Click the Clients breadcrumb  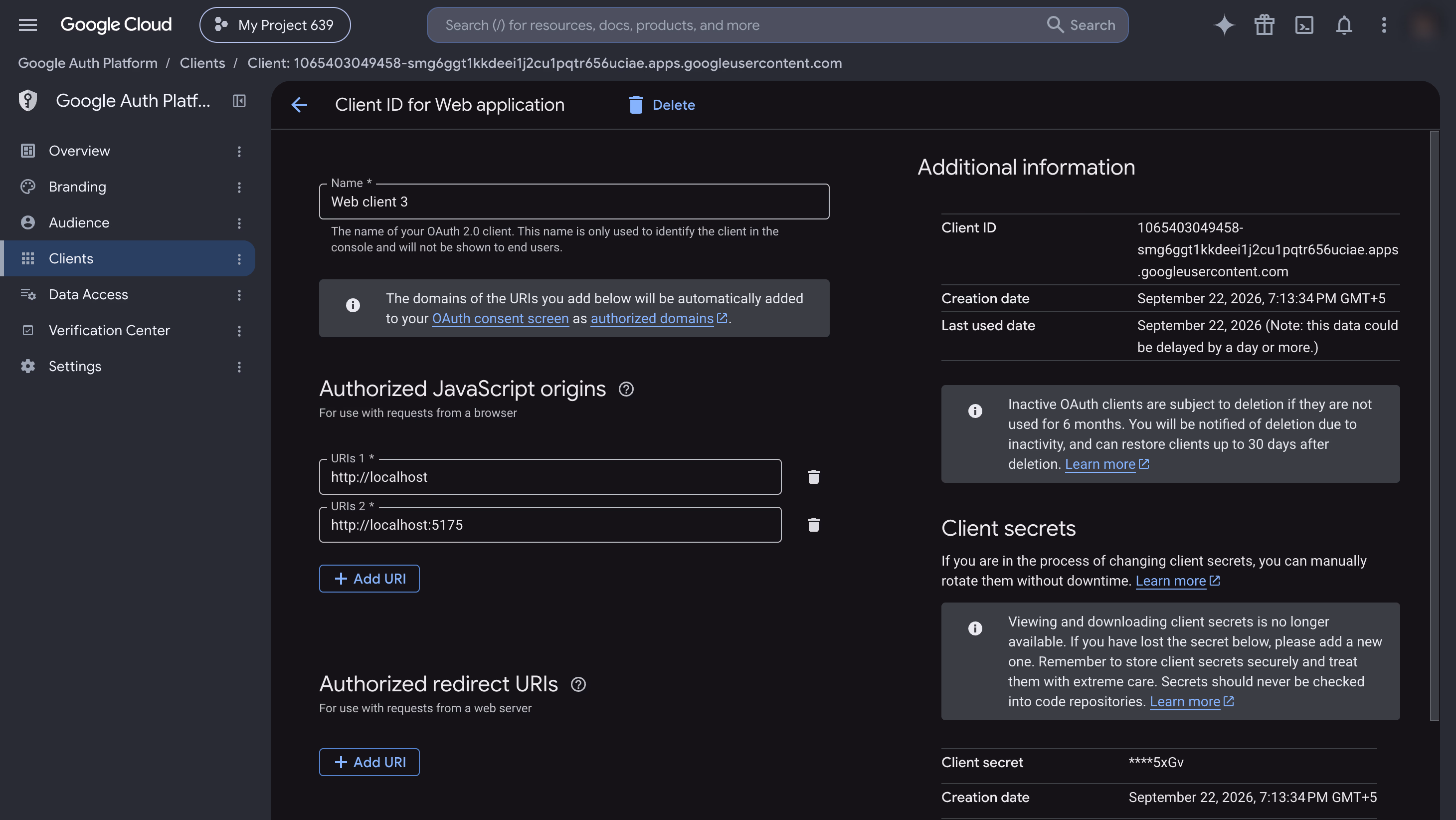pos(202,63)
